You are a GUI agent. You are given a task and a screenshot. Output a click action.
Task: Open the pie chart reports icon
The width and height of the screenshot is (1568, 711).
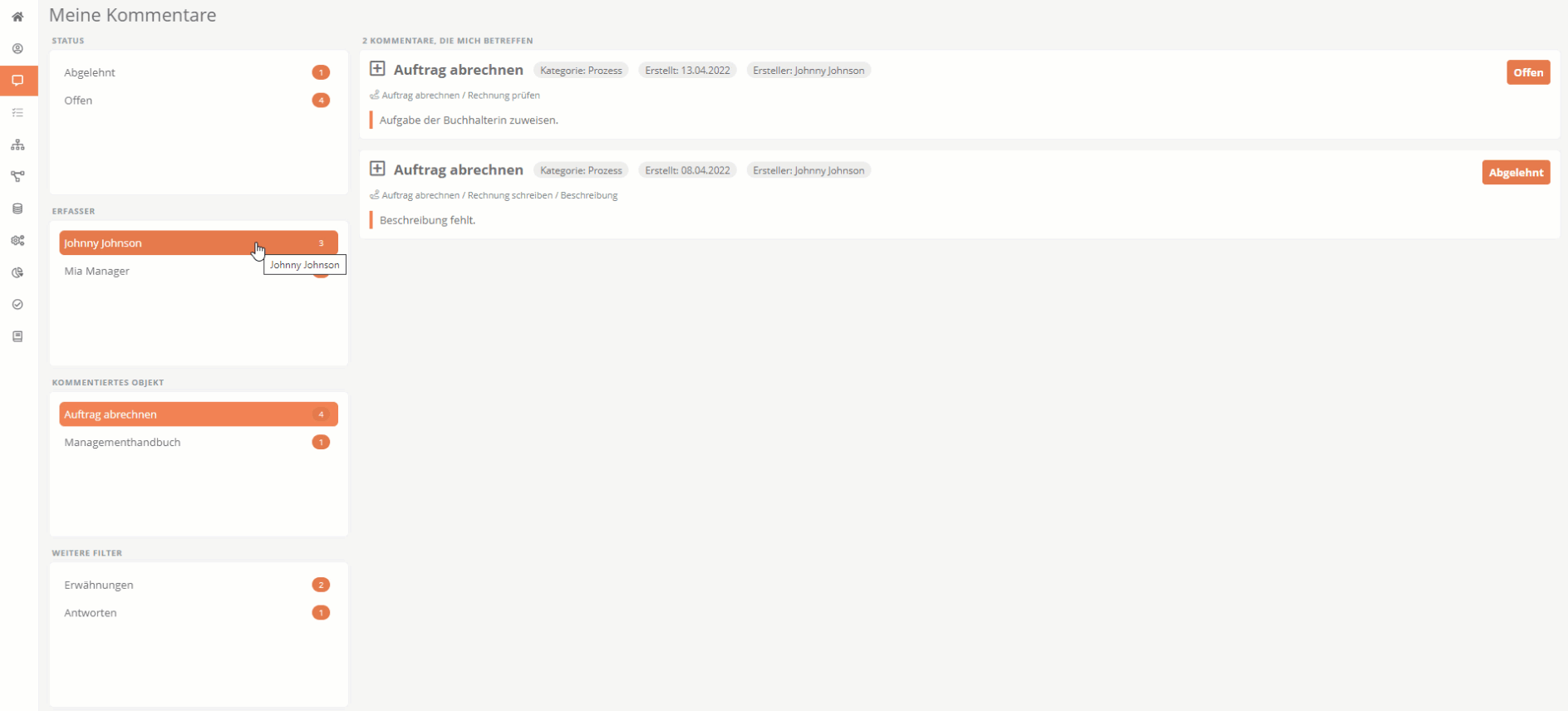[17, 272]
